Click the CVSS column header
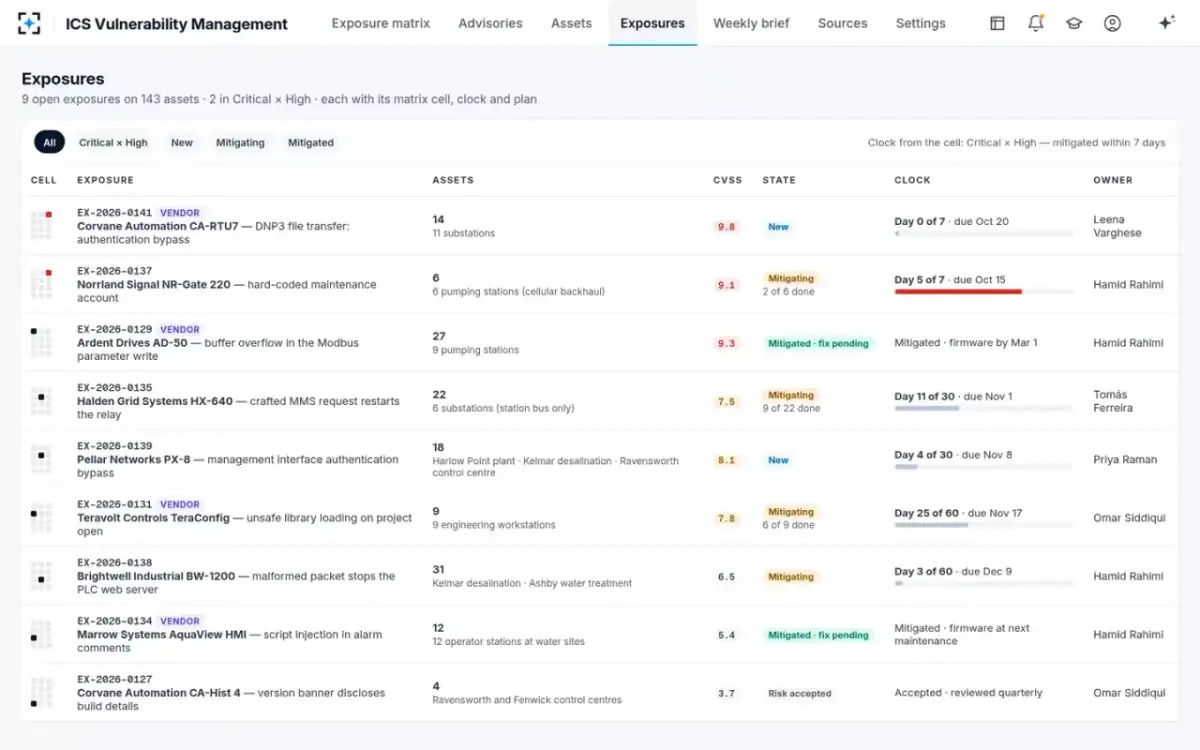Screen dimensions: 1200x750 tap(727, 180)
